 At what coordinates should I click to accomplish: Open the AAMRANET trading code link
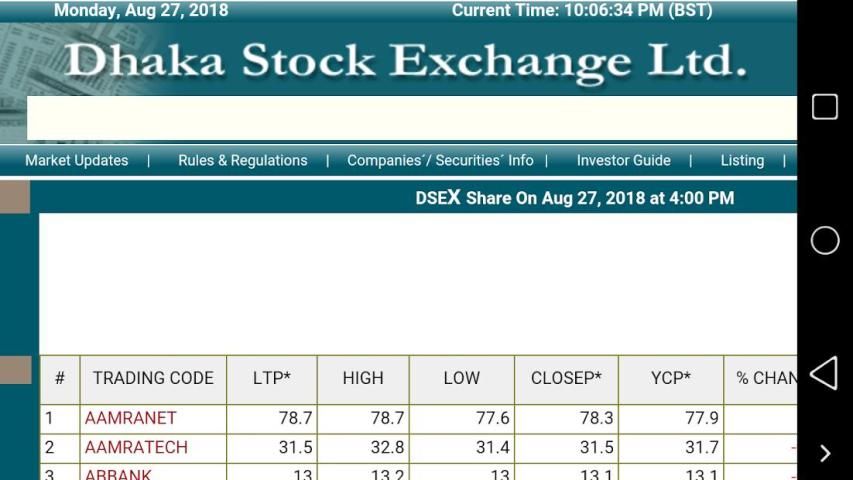131,418
